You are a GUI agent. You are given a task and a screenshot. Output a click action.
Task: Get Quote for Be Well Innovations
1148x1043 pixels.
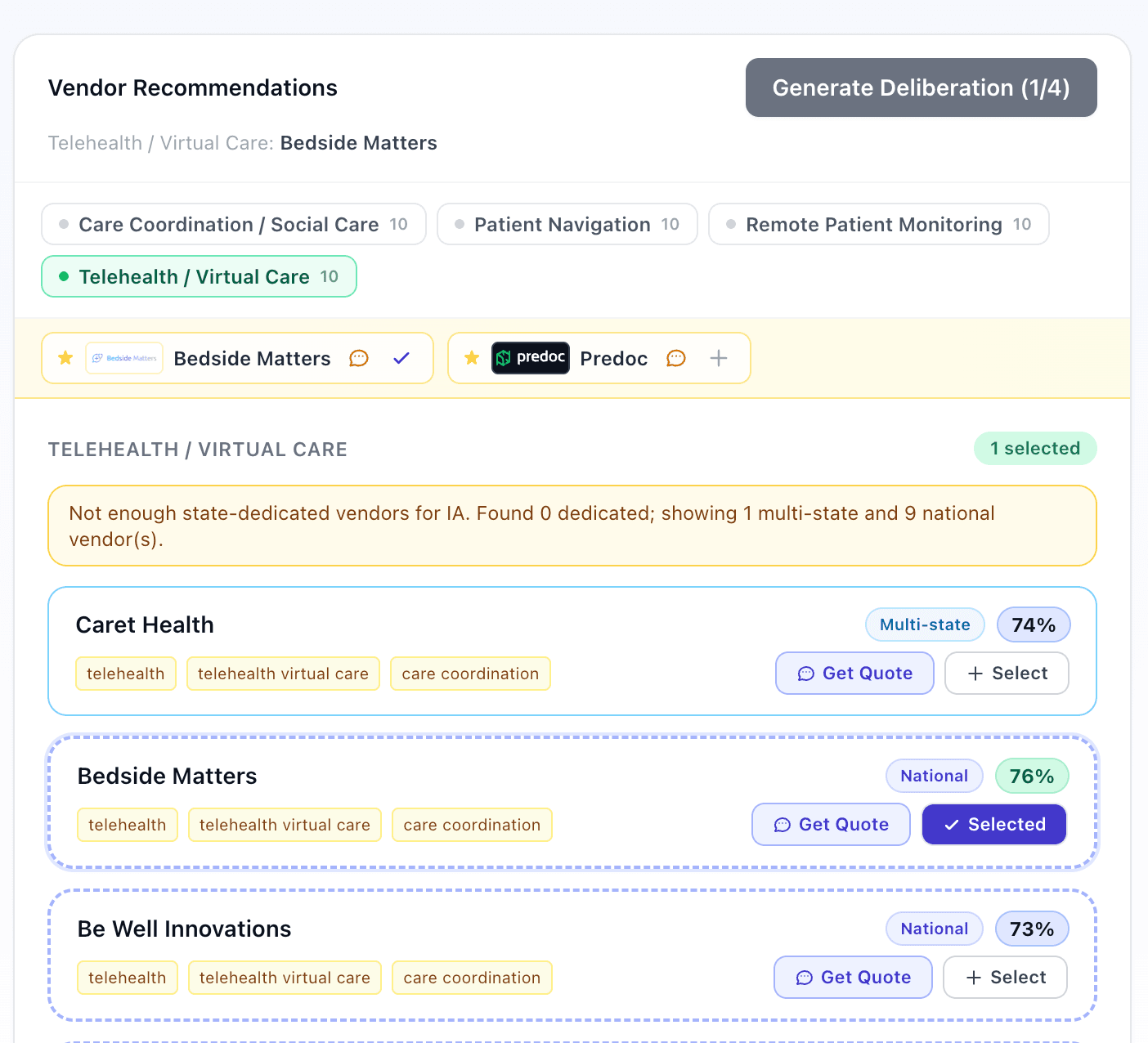tap(853, 977)
